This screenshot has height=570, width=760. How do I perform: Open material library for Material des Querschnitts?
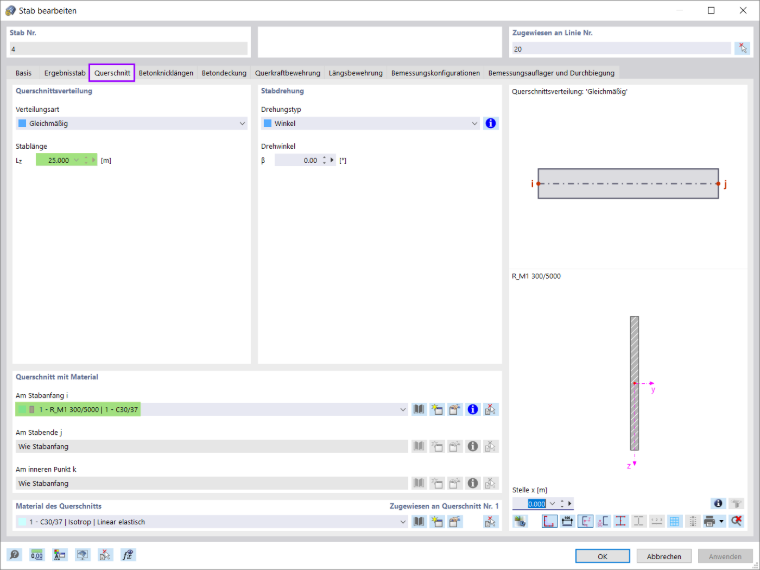pos(419,522)
